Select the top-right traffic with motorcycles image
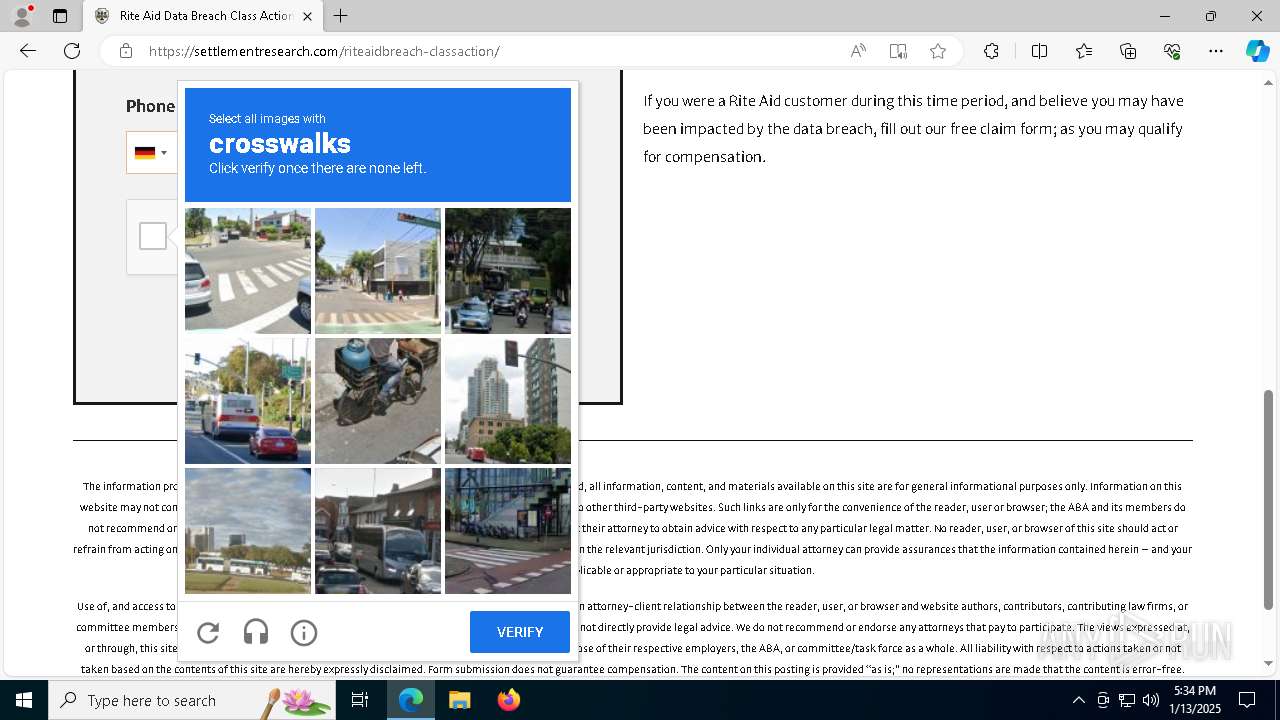 click(508, 271)
